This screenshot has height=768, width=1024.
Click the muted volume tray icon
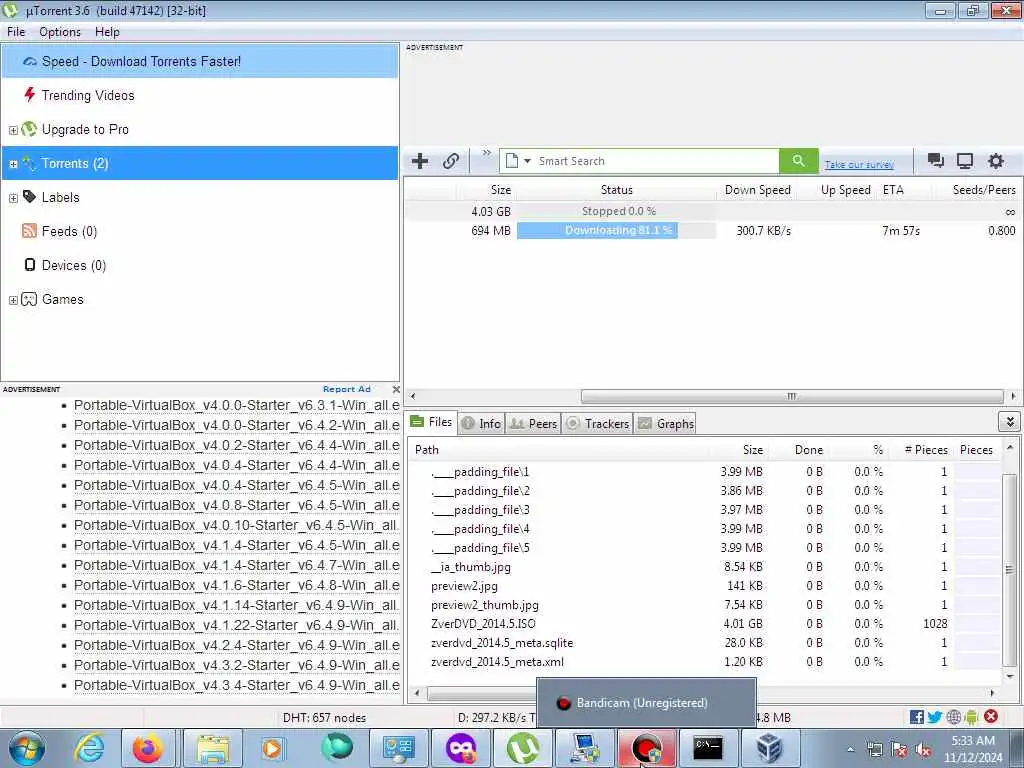coord(923,750)
